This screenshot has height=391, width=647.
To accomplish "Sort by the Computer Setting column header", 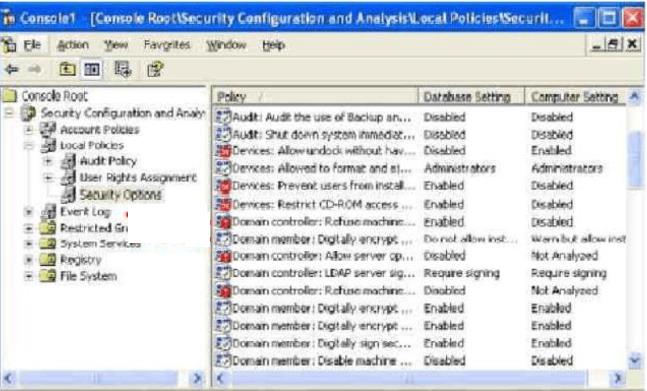I will click(575, 97).
